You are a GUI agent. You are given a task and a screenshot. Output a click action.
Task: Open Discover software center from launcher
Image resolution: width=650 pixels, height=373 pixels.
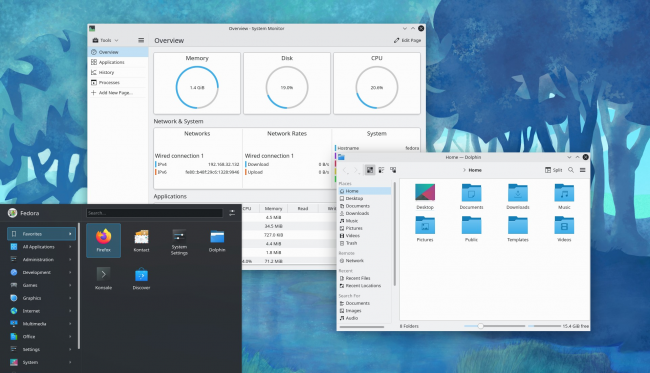[x=141, y=278]
